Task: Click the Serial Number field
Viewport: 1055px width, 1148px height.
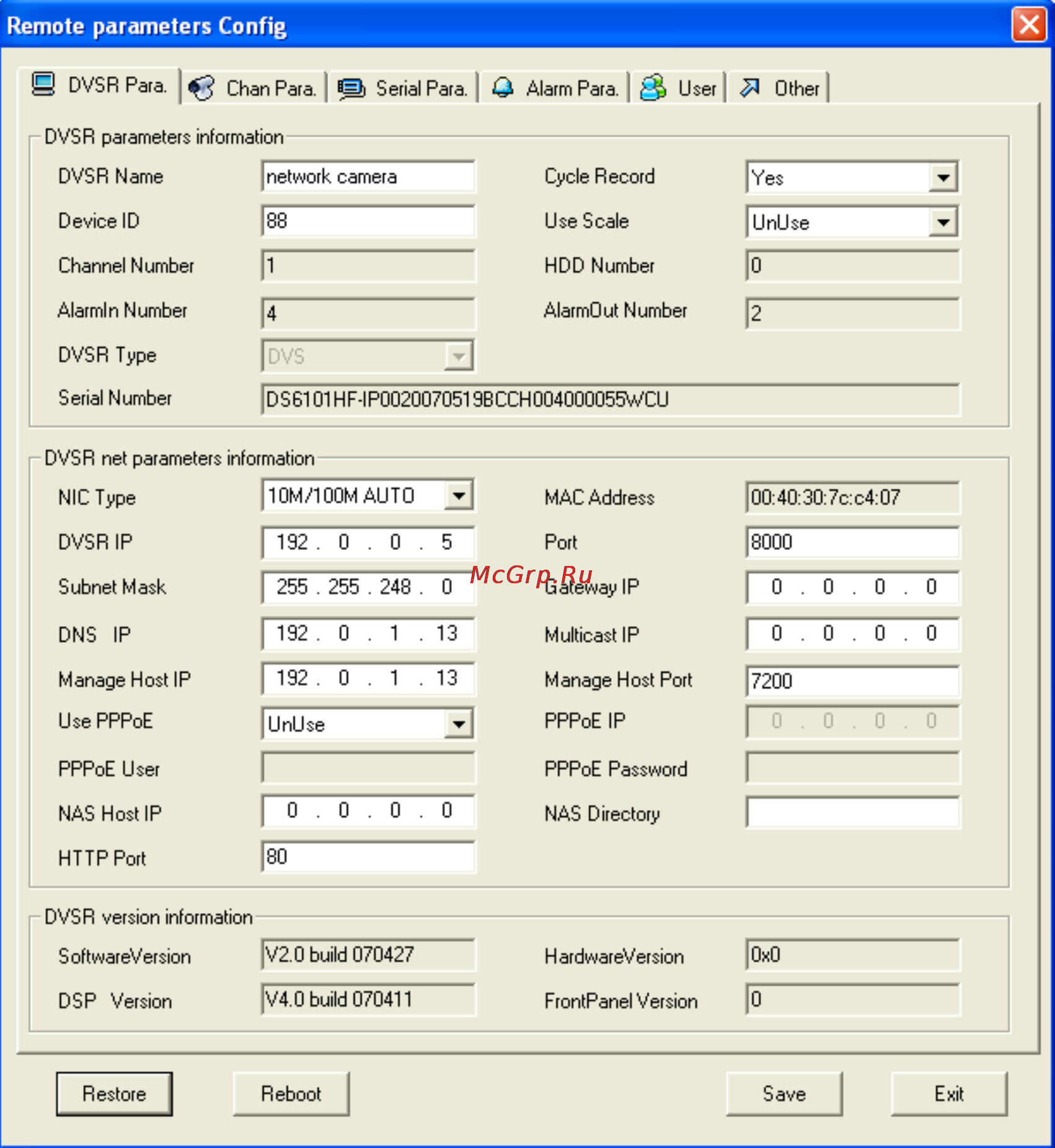Action: (x=611, y=400)
